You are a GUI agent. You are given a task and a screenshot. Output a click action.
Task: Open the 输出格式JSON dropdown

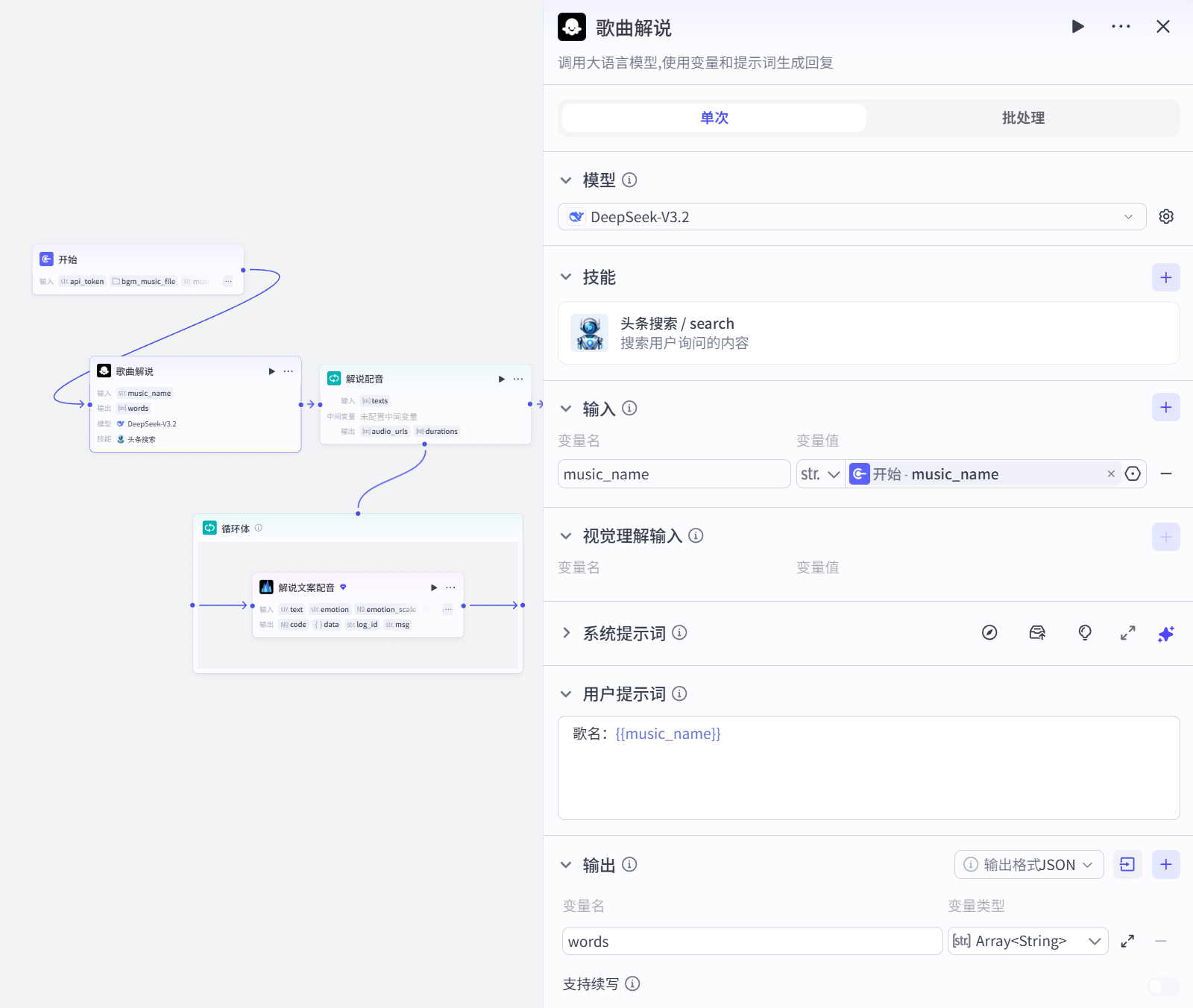tap(1029, 865)
